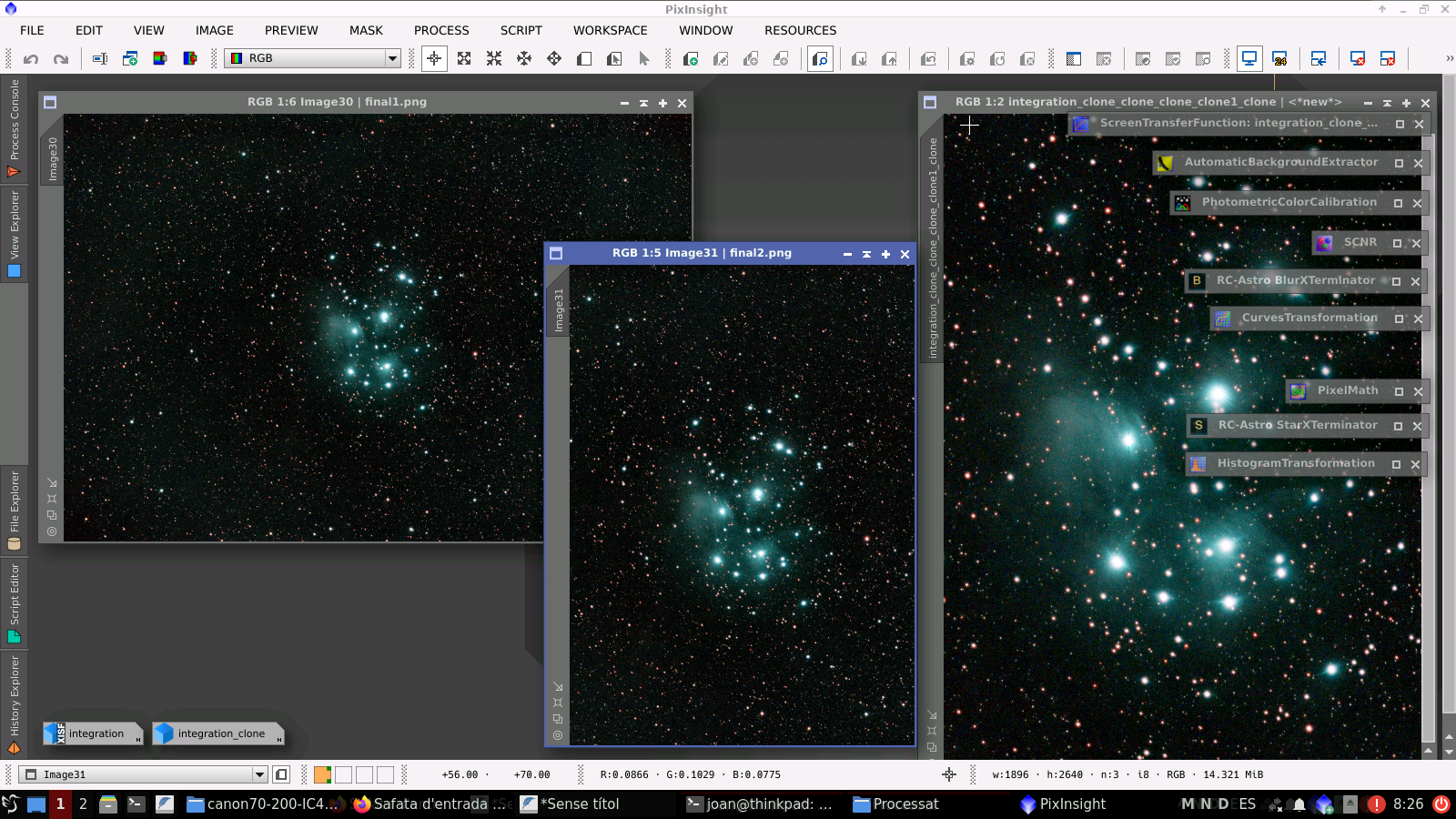Enable the crosshair navigation mode in the toolbar
Screen dimensions: 1456x819
coord(433,58)
